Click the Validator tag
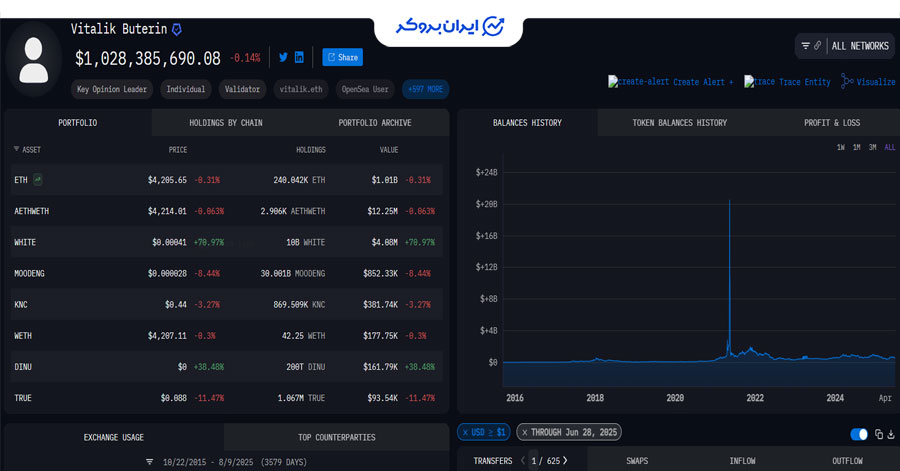 point(242,89)
